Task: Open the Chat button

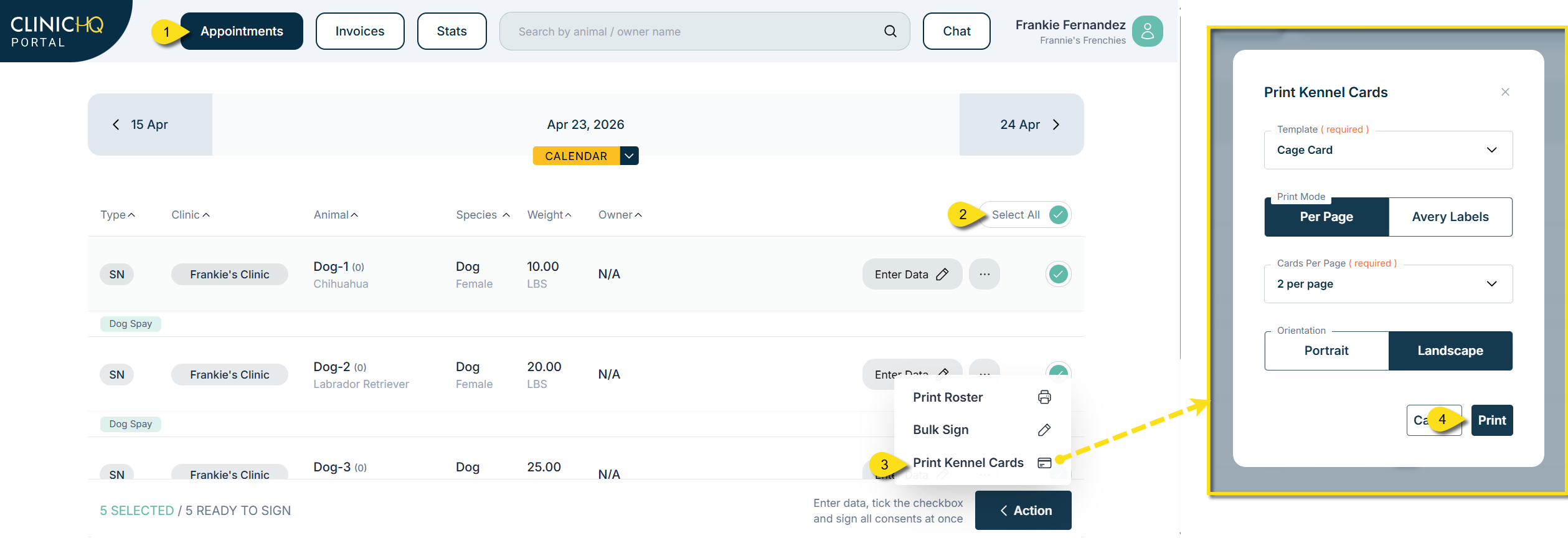Action: point(956,31)
